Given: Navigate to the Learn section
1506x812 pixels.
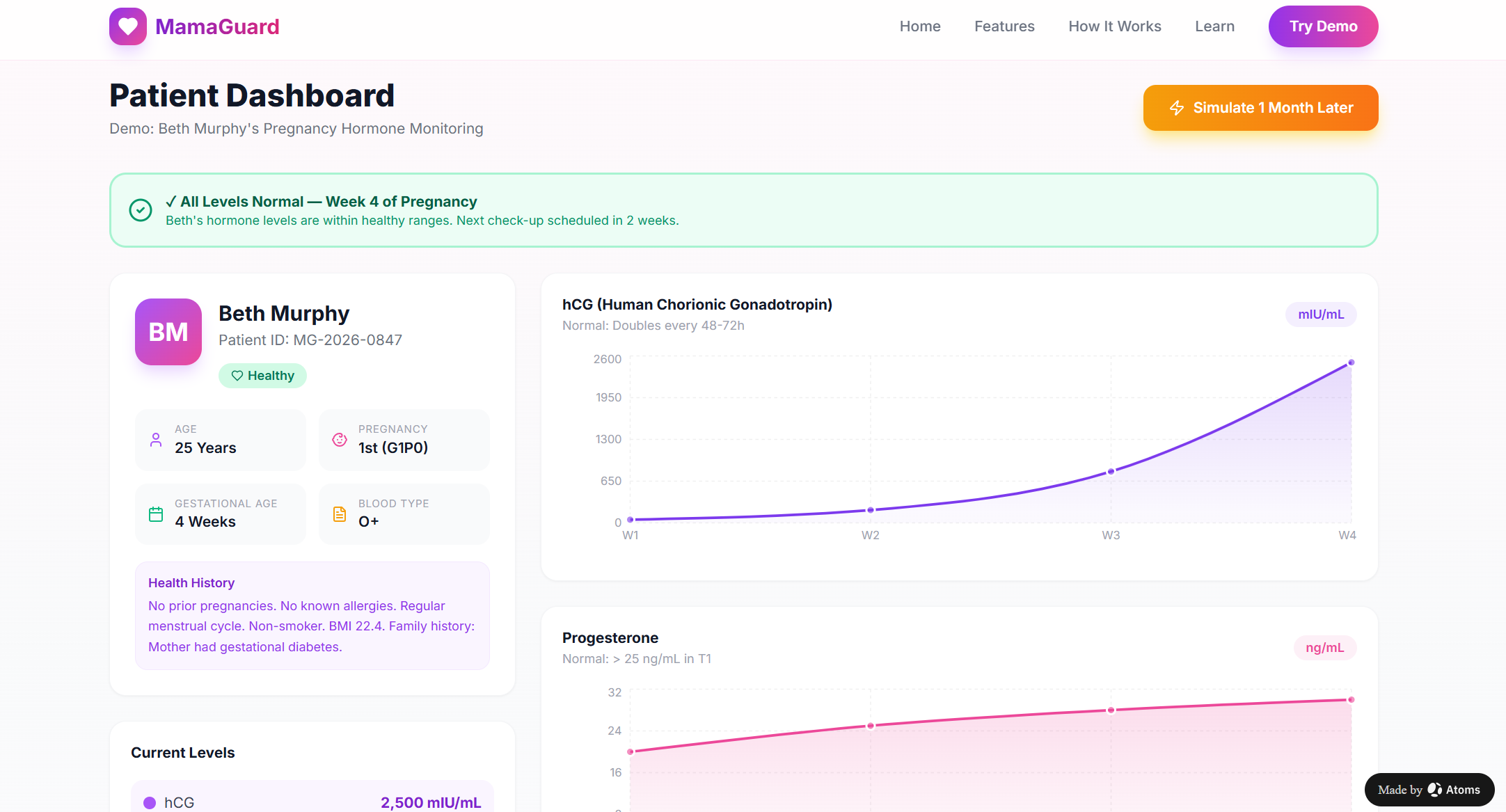Looking at the screenshot, I should click(x=1214, y=26).
